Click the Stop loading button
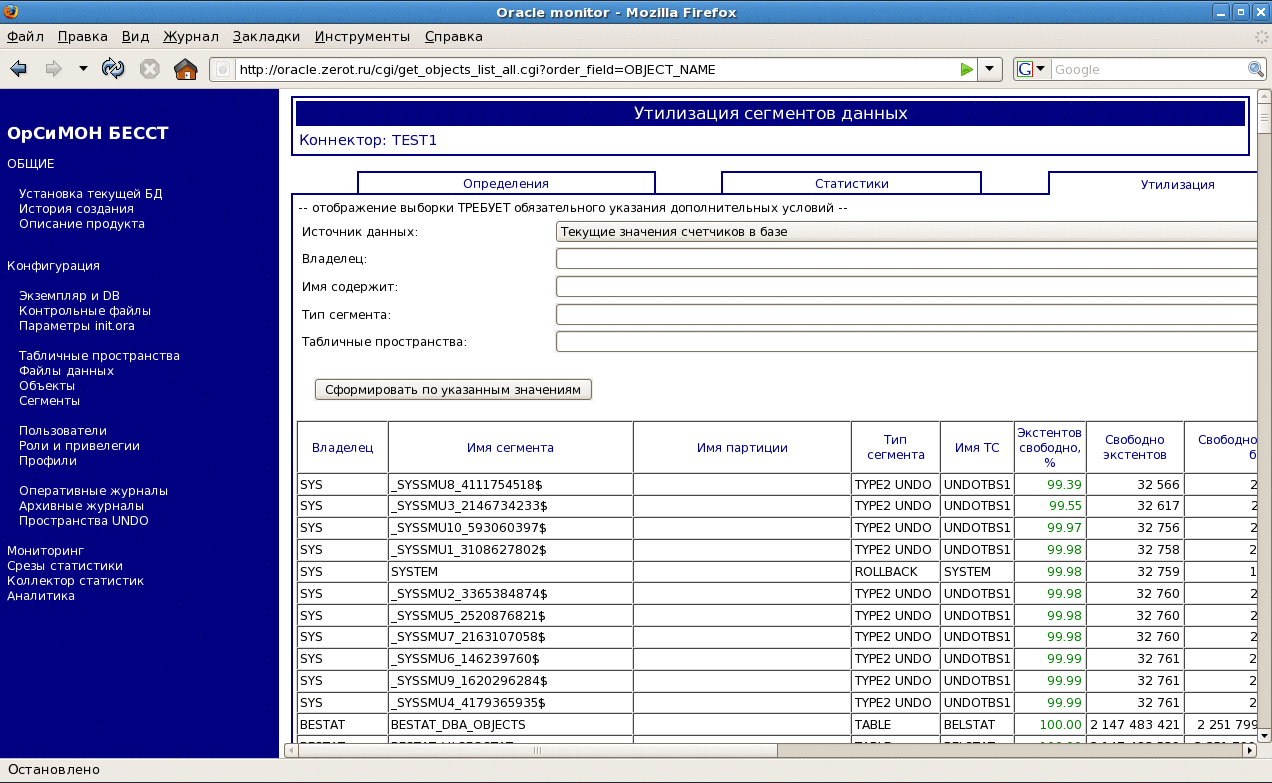 149,69
